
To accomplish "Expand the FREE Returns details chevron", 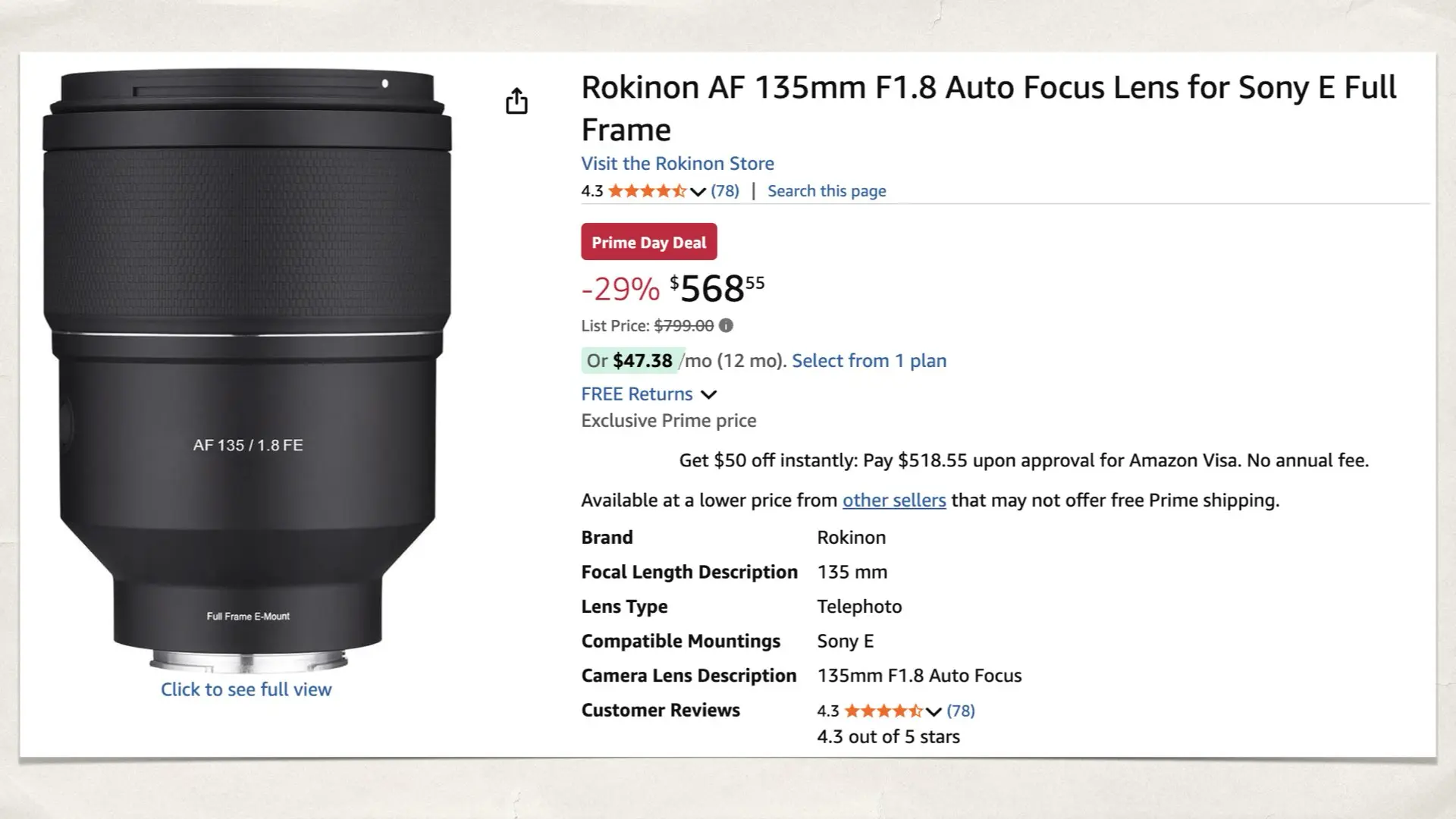I will pos(709,394).
